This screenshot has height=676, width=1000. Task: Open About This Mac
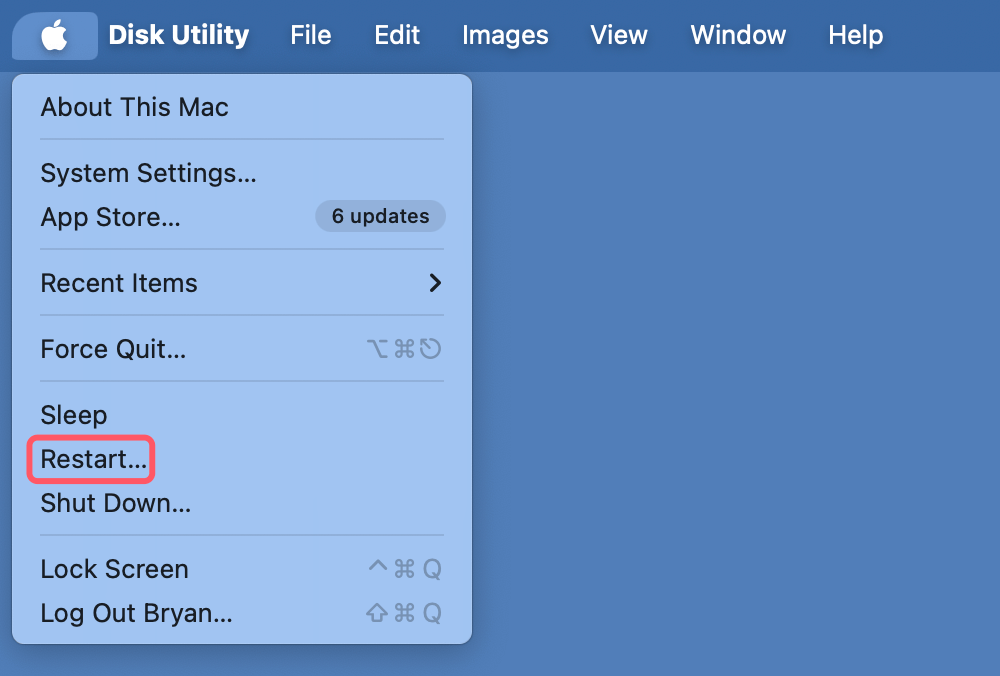(133, 107)
